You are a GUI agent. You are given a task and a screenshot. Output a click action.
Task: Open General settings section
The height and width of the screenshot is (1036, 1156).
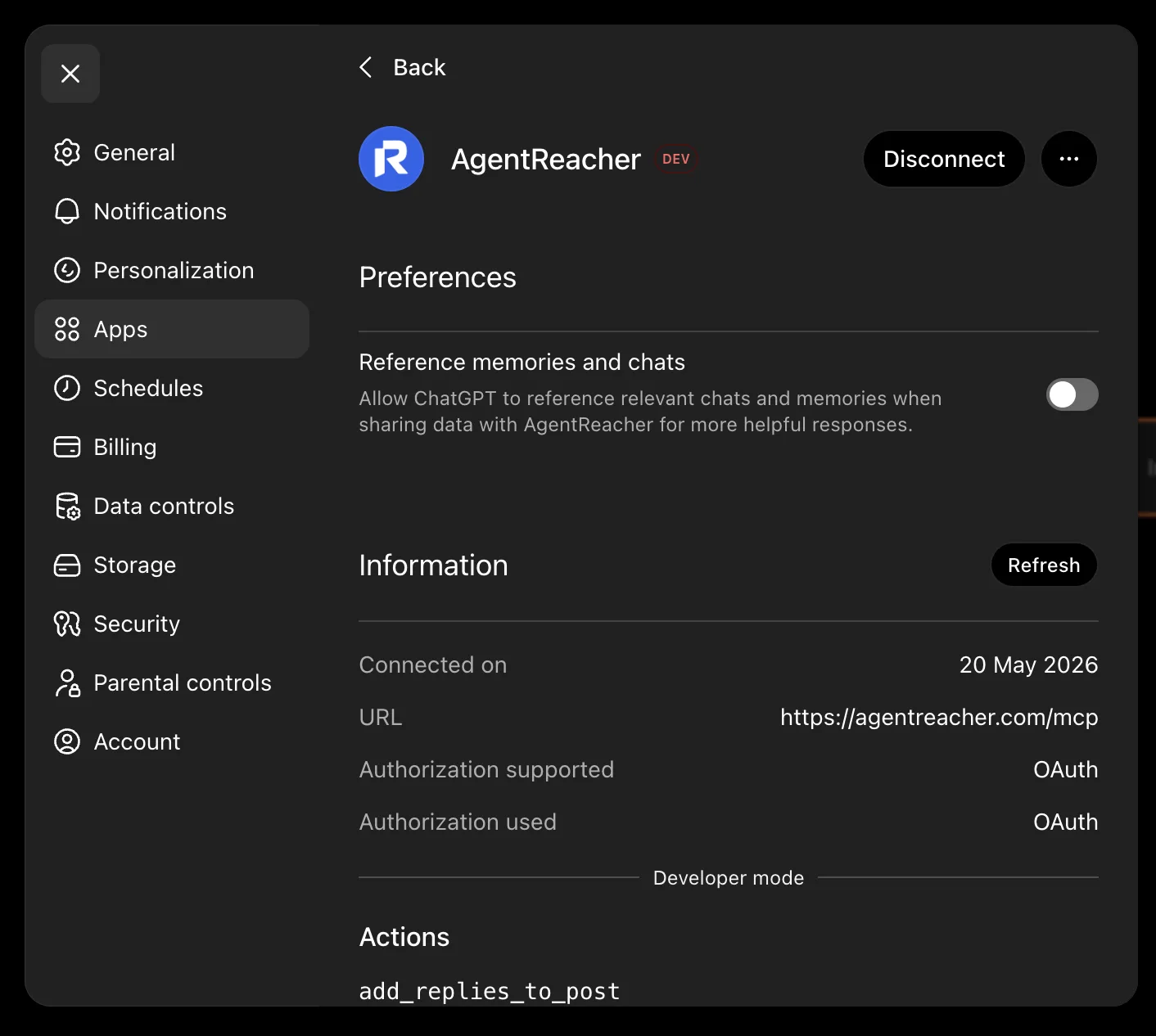coord(172,152)
